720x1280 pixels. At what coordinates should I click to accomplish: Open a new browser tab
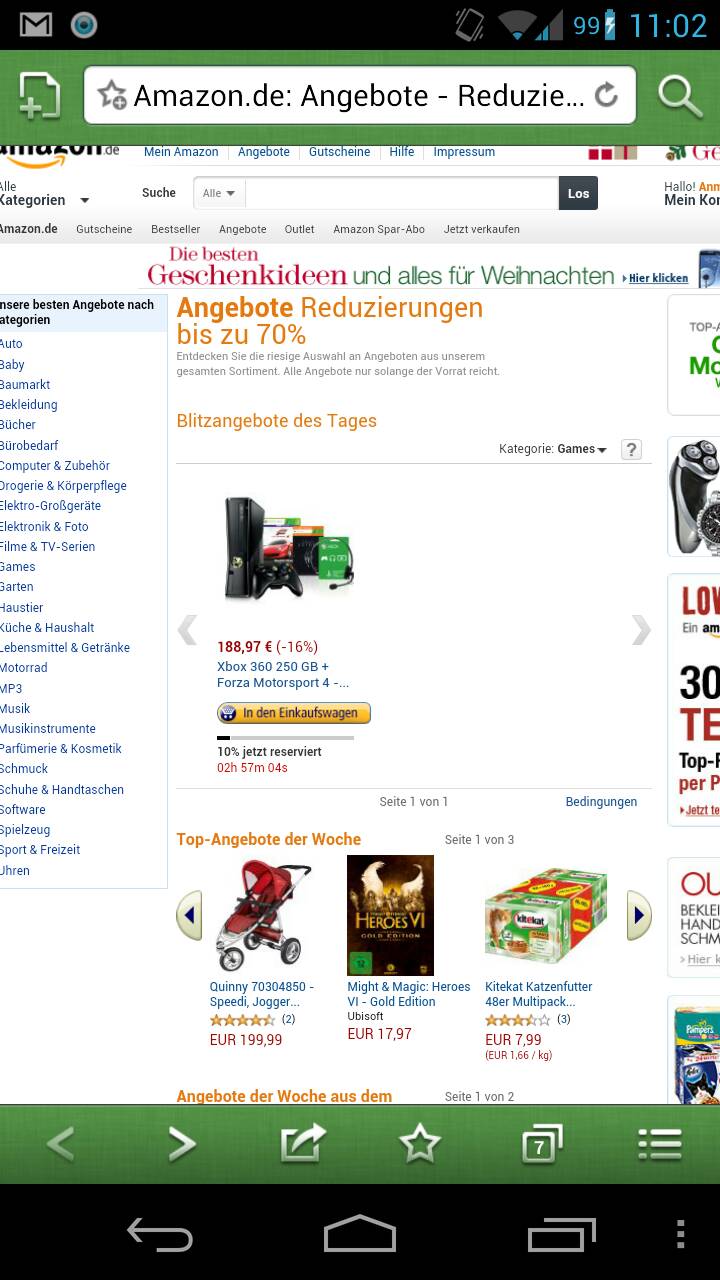(x=40, y=96)
